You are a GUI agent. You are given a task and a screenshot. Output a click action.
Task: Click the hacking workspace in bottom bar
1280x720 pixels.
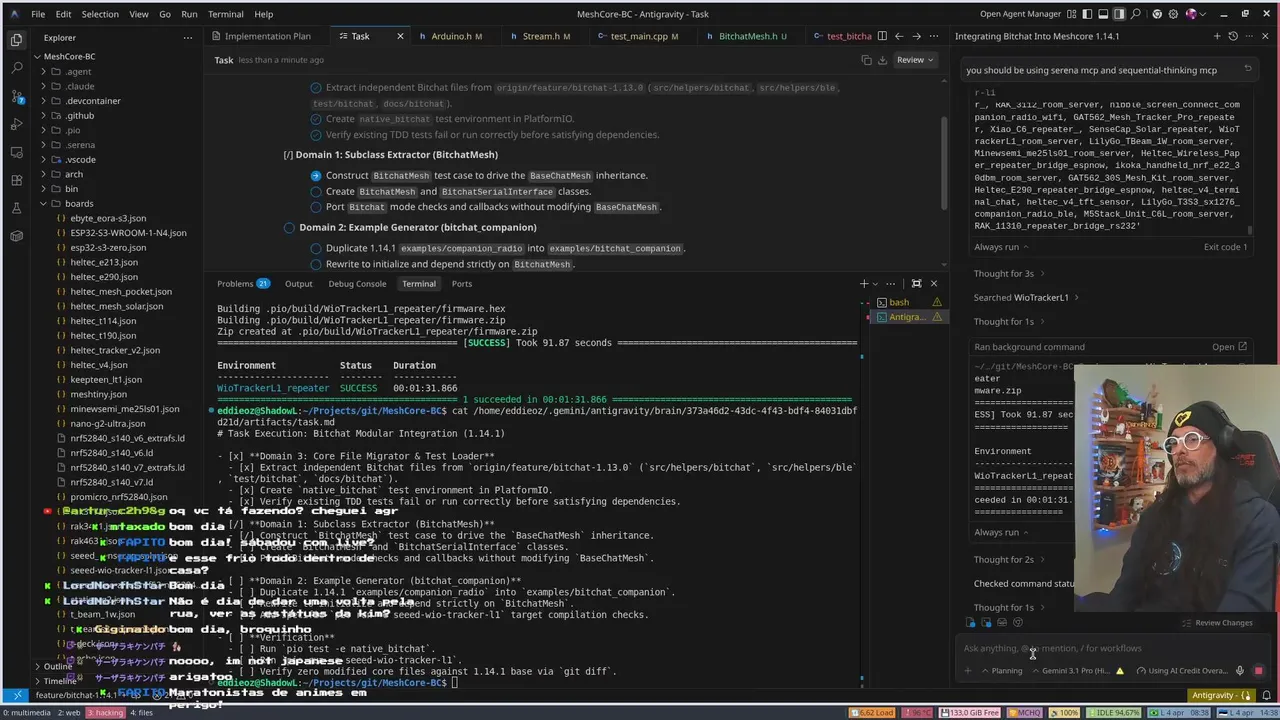click(104, 712)
